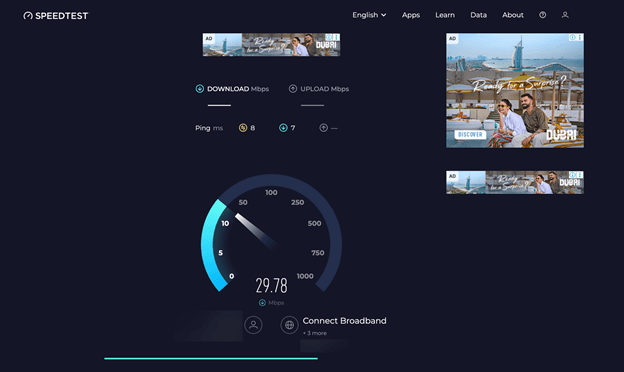Click the +3 more servers text
The width and height of the screenshot is (624, 372).
pos(315,333)
